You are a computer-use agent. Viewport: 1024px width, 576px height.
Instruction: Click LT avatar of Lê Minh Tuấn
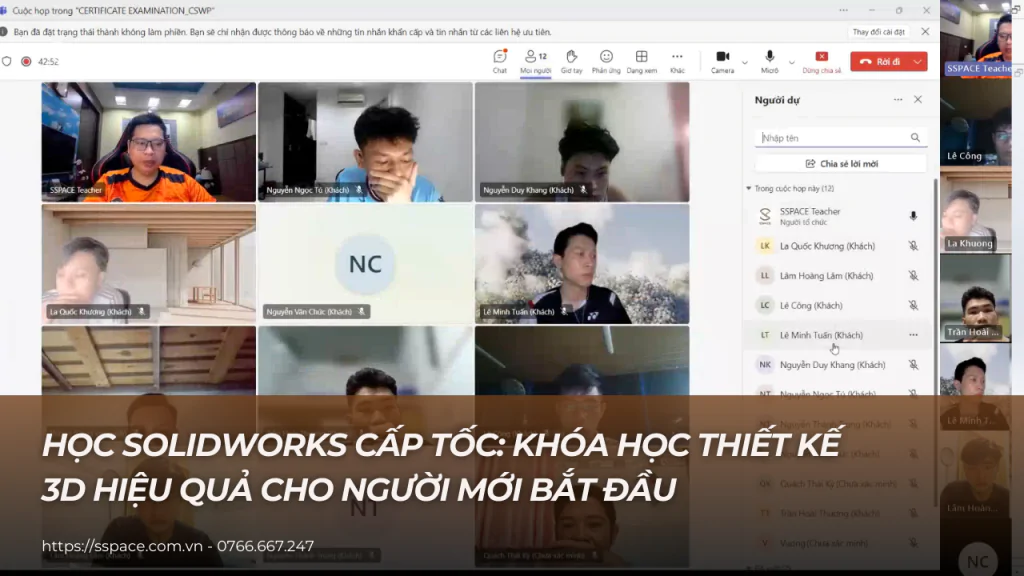coord(765,335)
